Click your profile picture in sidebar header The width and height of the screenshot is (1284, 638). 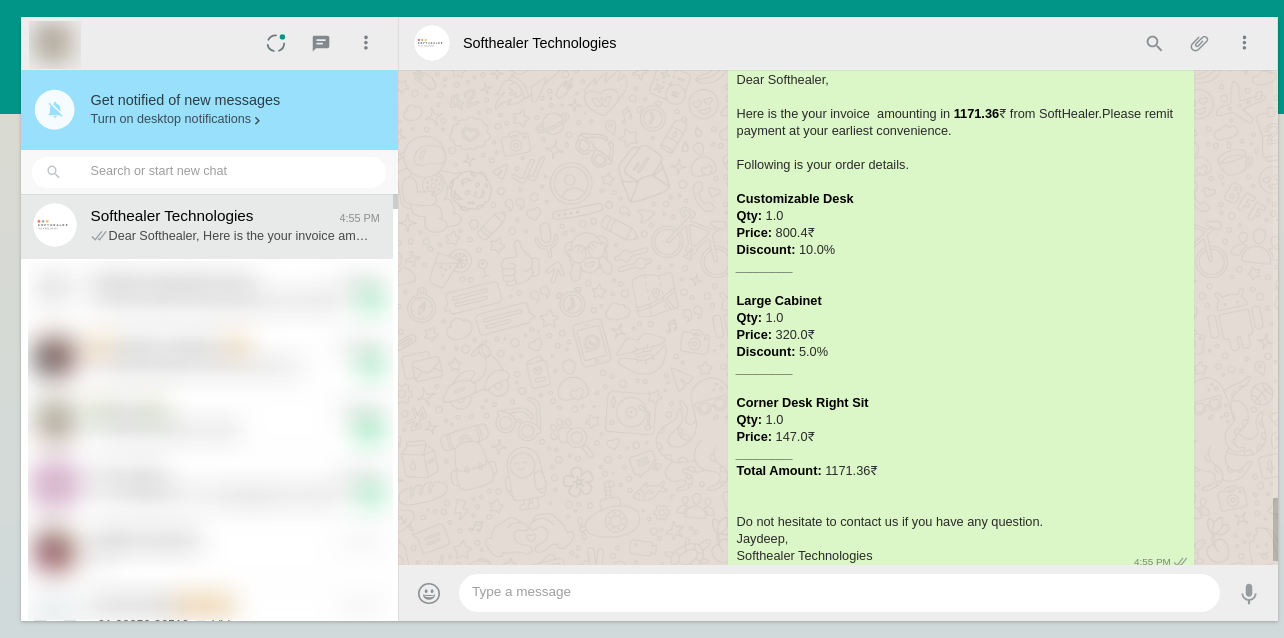55,44
